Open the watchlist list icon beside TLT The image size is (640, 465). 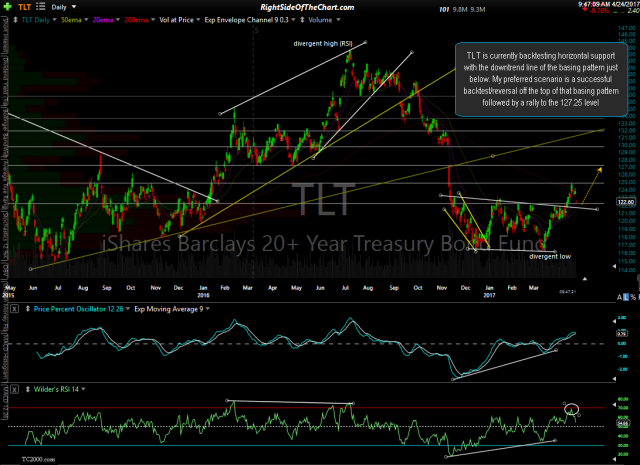pyautogui.click(x=40, y=7)
